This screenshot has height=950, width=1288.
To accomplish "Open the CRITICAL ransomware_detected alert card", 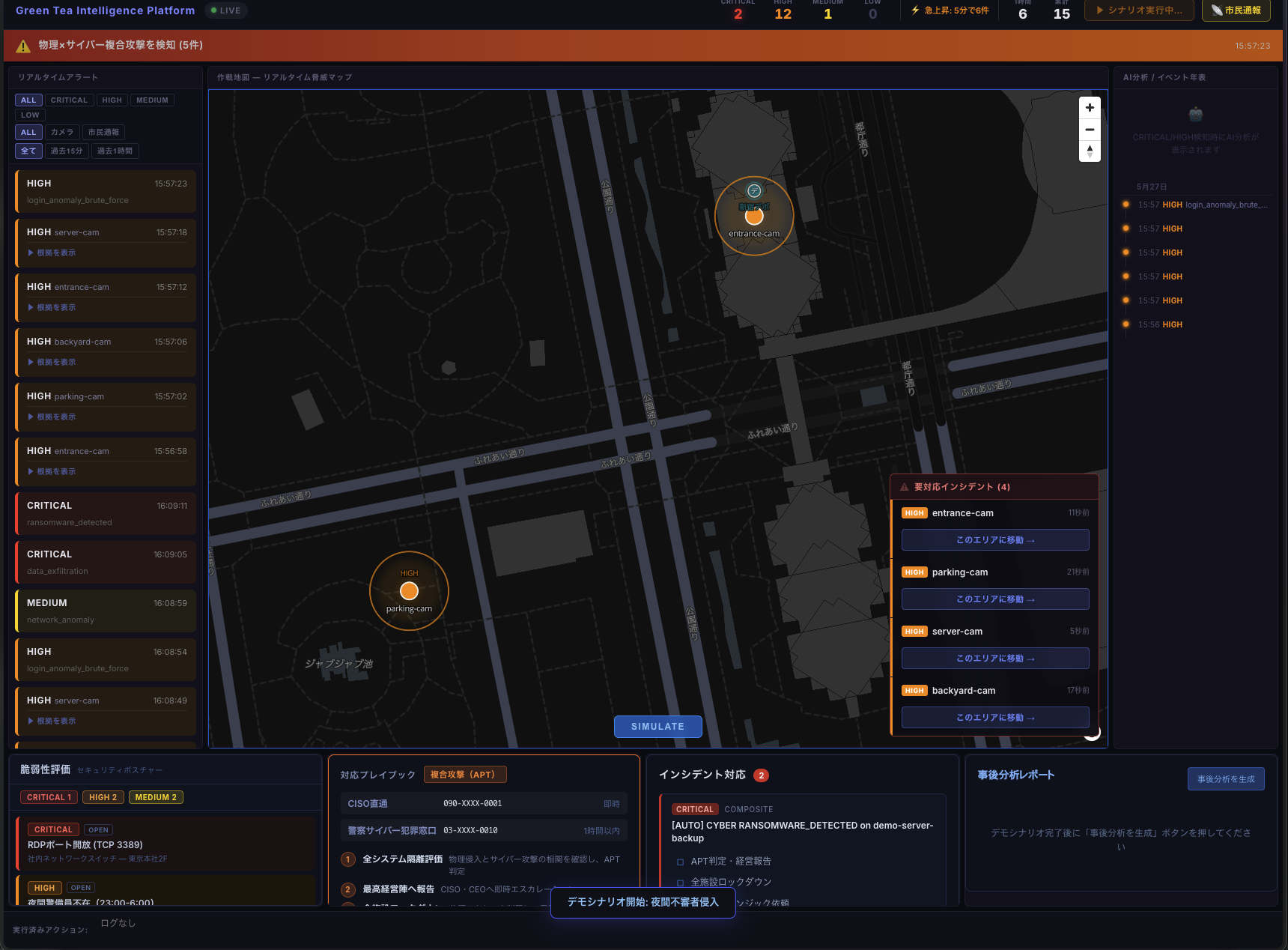I will (106, 514).
